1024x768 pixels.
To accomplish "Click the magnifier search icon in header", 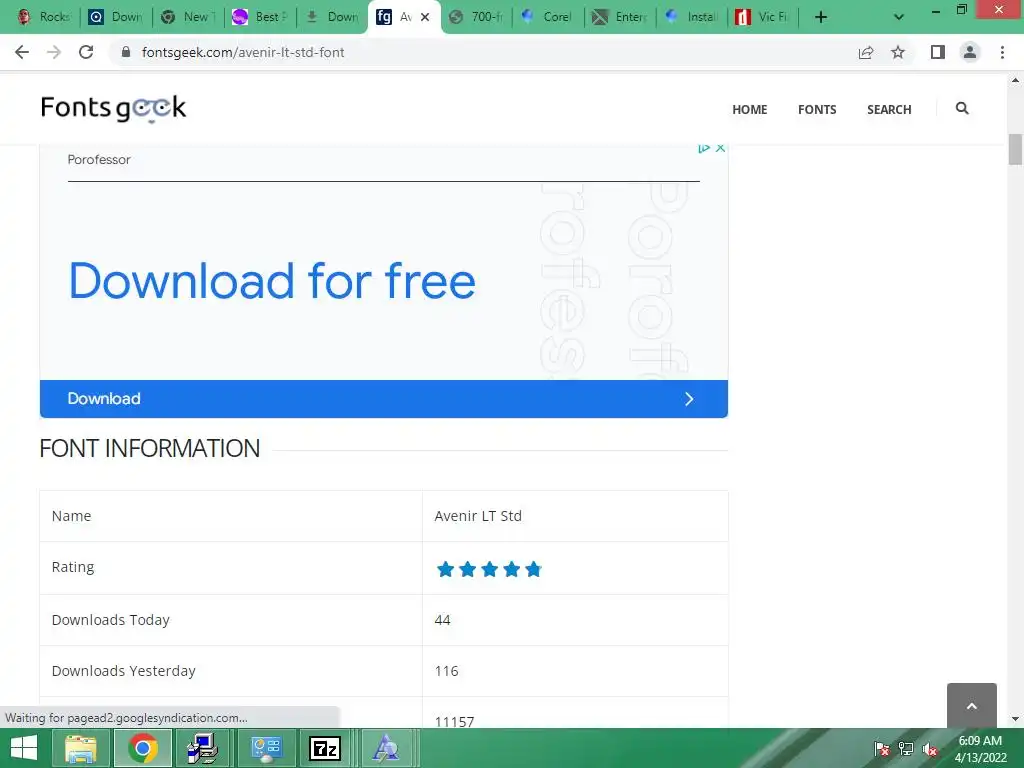I will tap(962, 108).
